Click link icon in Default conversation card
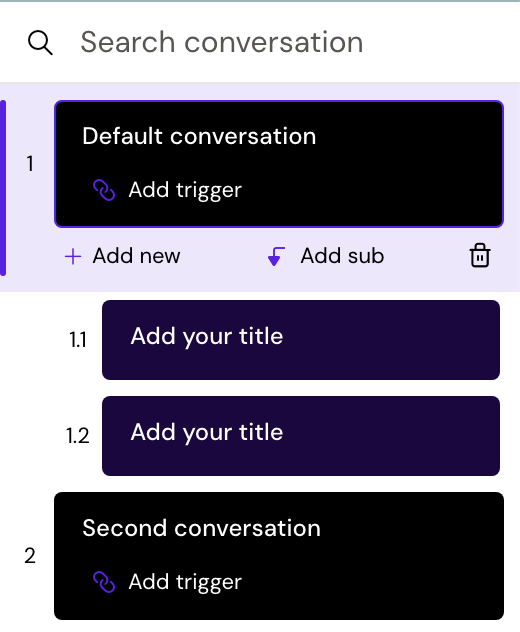The width and height of the screenshot is (520, 632). [x=104, y=190]
